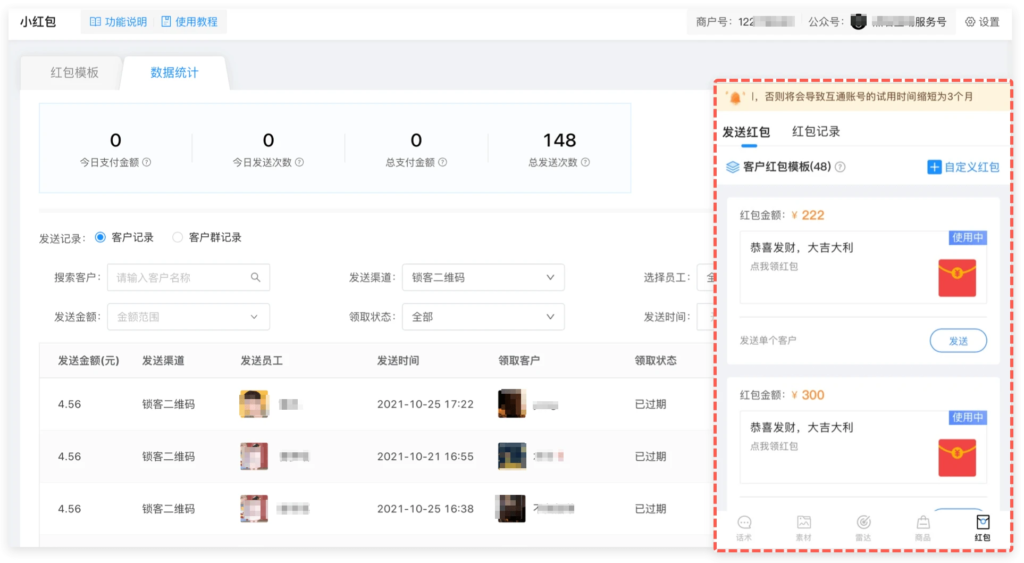
Task: Open the 功能说明 feature guide link
Action: pyautogui.click(x=118, y=22)
